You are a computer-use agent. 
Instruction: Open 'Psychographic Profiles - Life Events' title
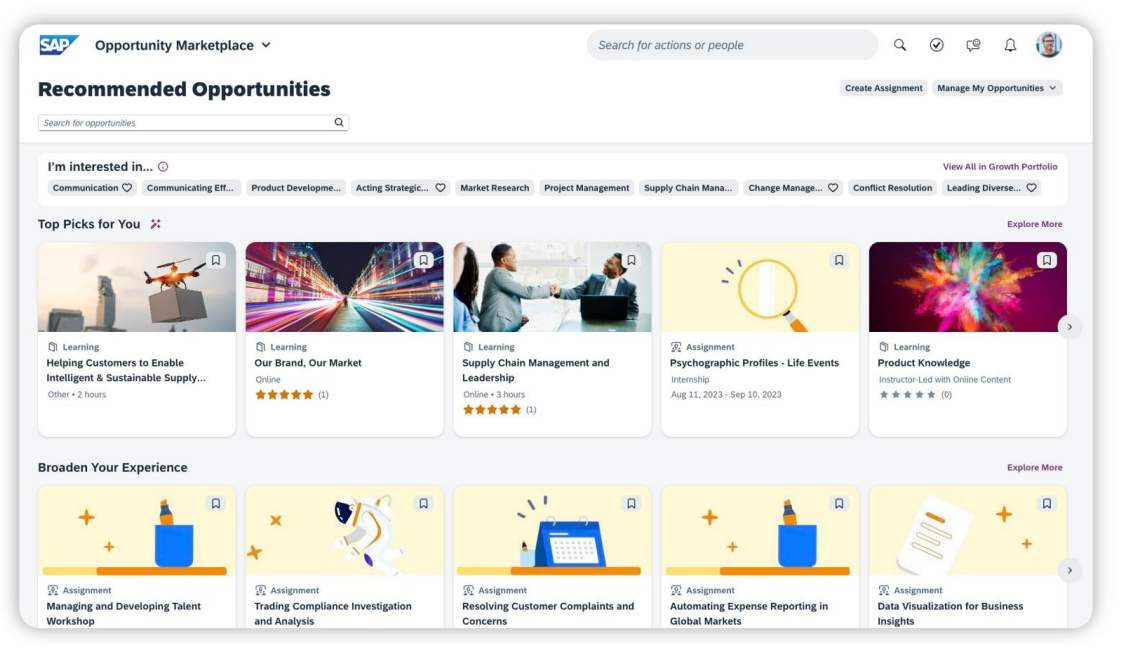click(x=754, y=363)
